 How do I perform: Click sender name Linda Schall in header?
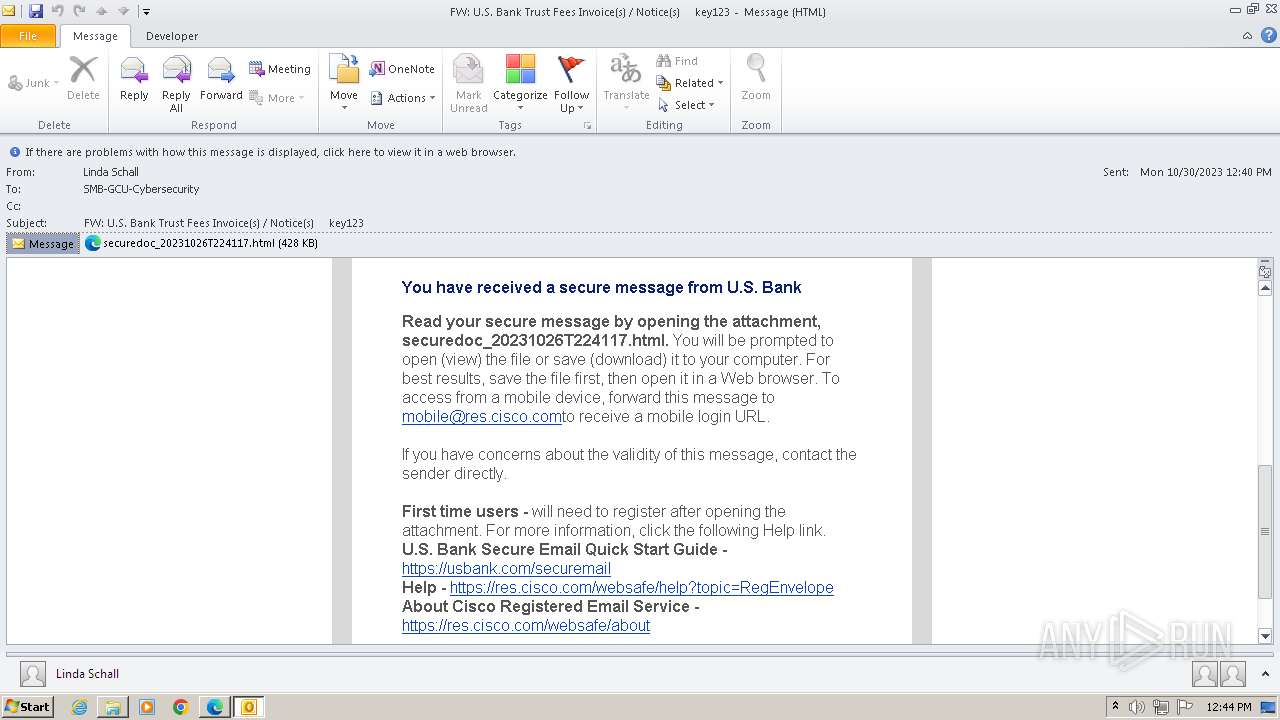111,172
